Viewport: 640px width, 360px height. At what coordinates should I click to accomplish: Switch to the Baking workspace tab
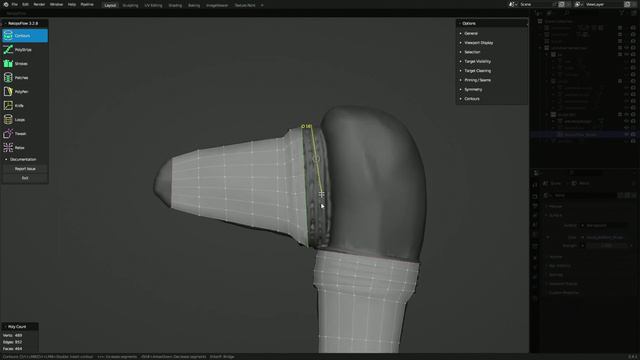point(194,5)
